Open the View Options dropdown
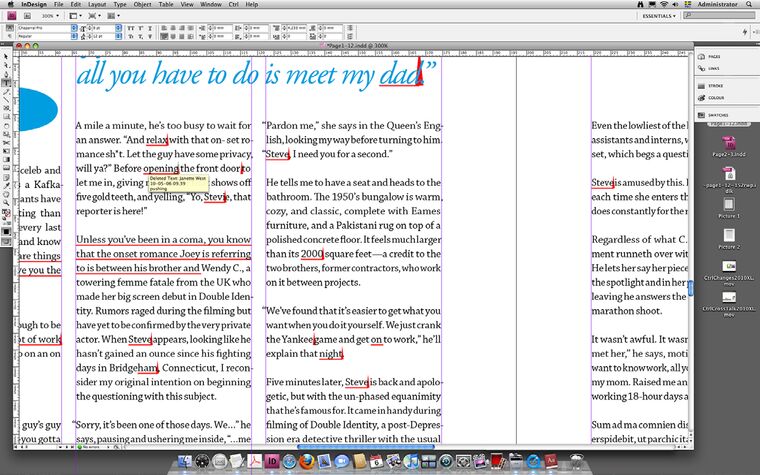 76,16
